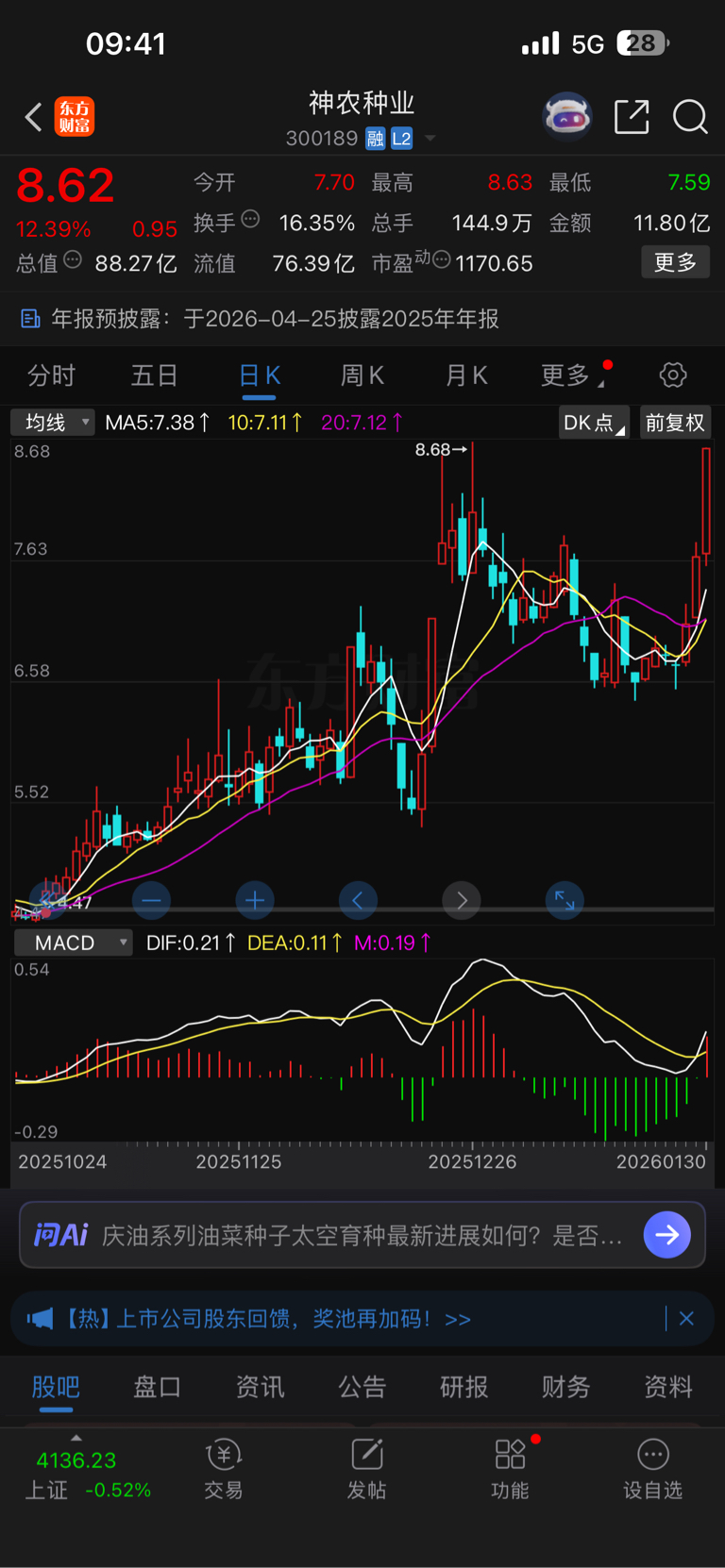Tap the 更多 button beside quote data
The width and height of the screenshot is (725, 1568).
point(676,262)
